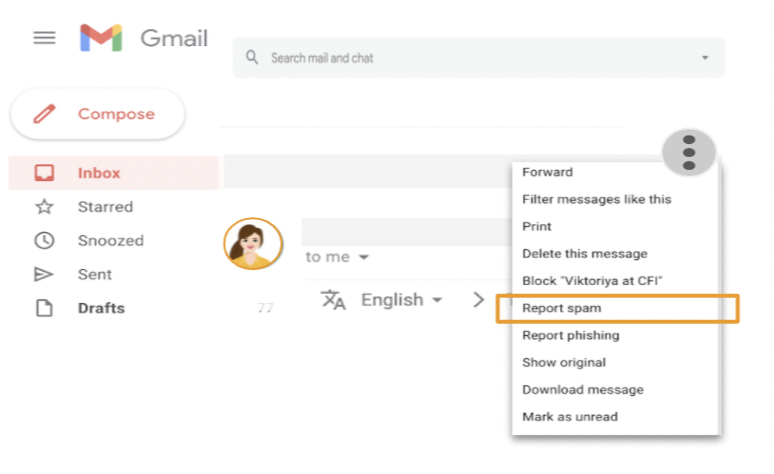The width and height of the screenshot is (774, 474).
Task: Expand search options dropdown arrow
Action: click(705, 58)
